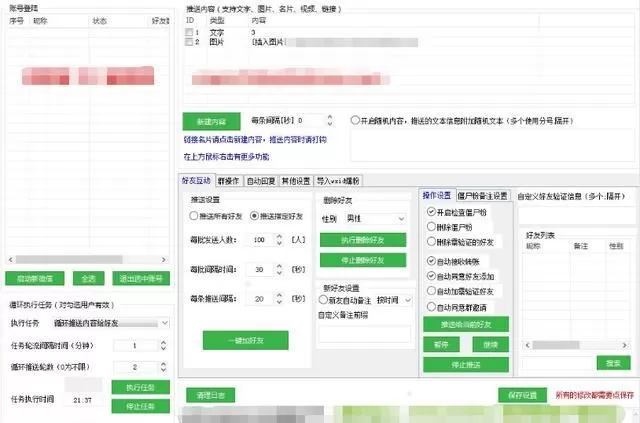
Task: Click the account list horizontal scrollbar
Action: 69,260
